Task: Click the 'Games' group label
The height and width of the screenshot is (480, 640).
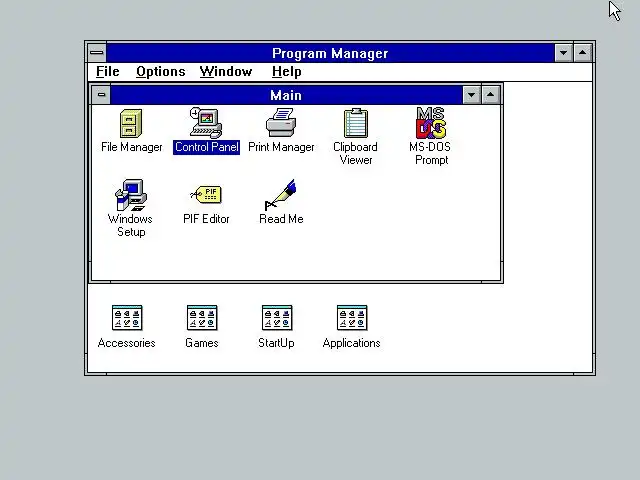Action: [x=202, y=343]
